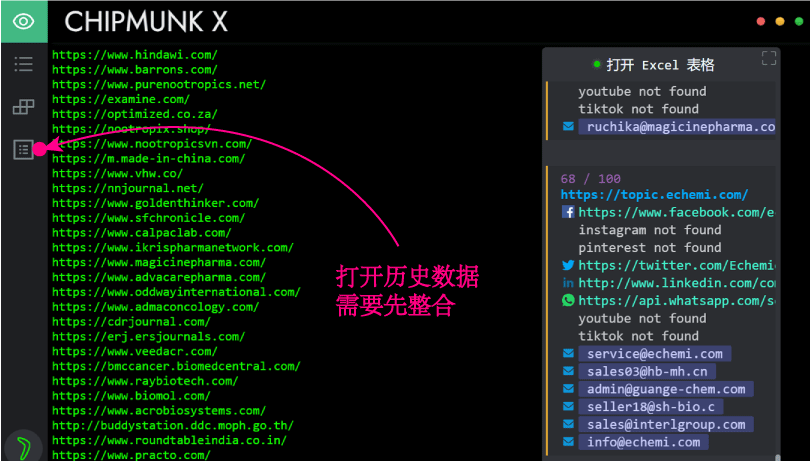Expand the results panel to fullscreen
810x461 pixels.
769,58
